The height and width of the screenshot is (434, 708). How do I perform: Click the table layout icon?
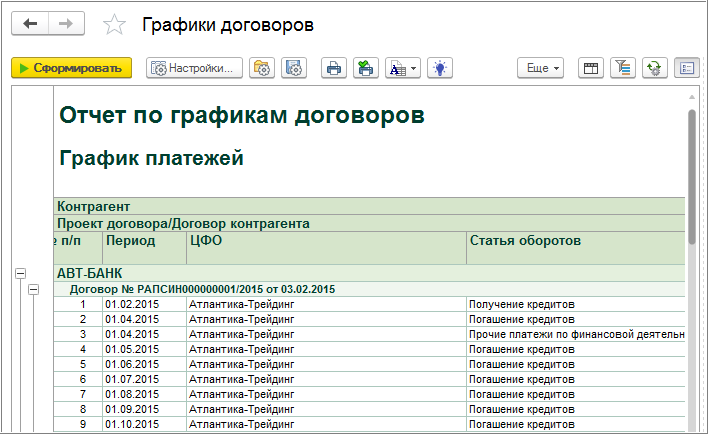coord(591,68)
